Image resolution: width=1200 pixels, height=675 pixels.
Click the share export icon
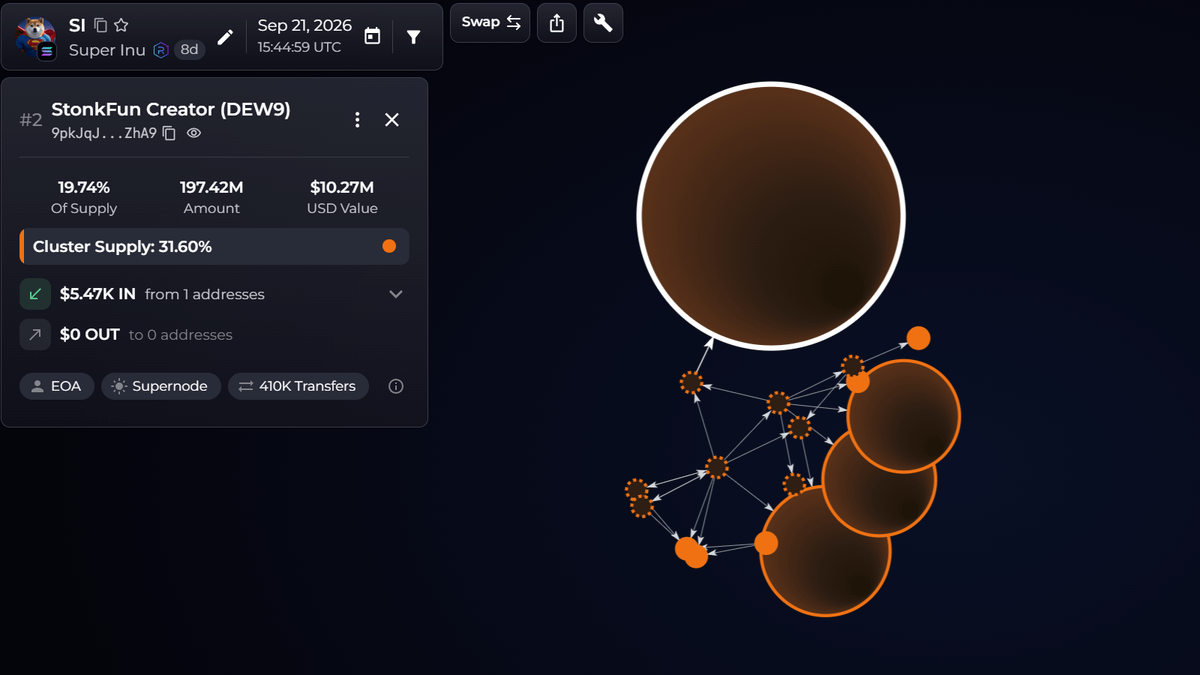[557, 23]
